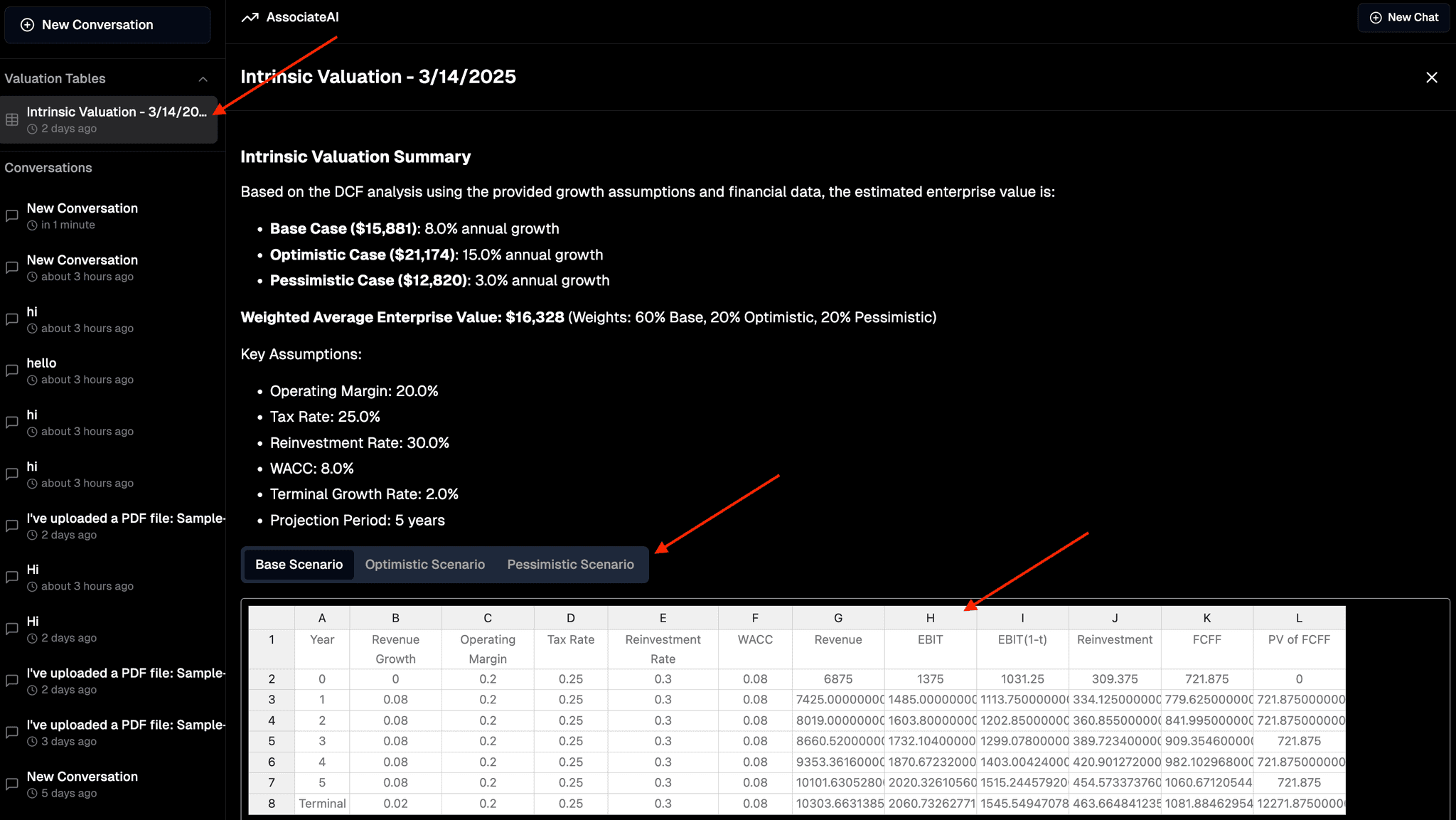Click the New Chat button

point(1403,17)
